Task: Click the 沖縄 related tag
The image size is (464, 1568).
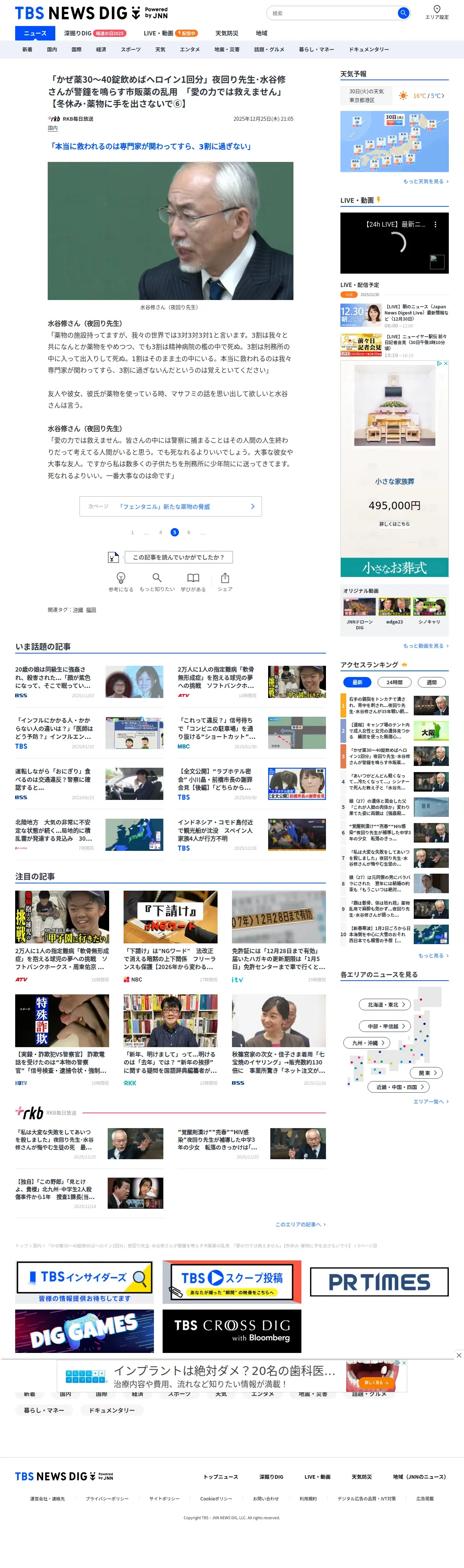Action: coord(78,609)
